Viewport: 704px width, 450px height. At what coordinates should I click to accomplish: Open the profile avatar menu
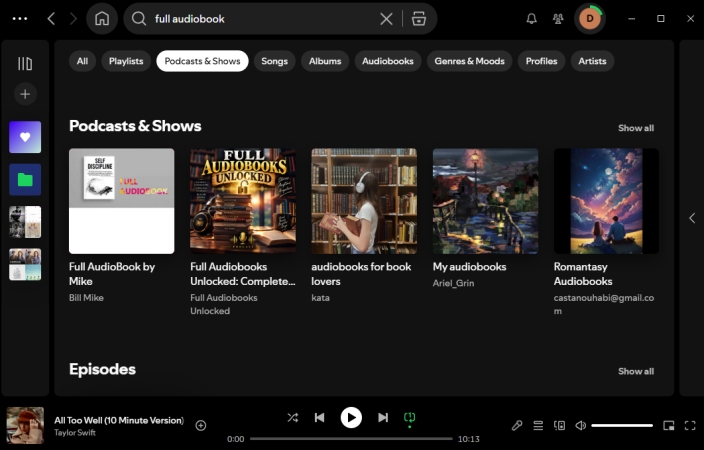(590, 18)
